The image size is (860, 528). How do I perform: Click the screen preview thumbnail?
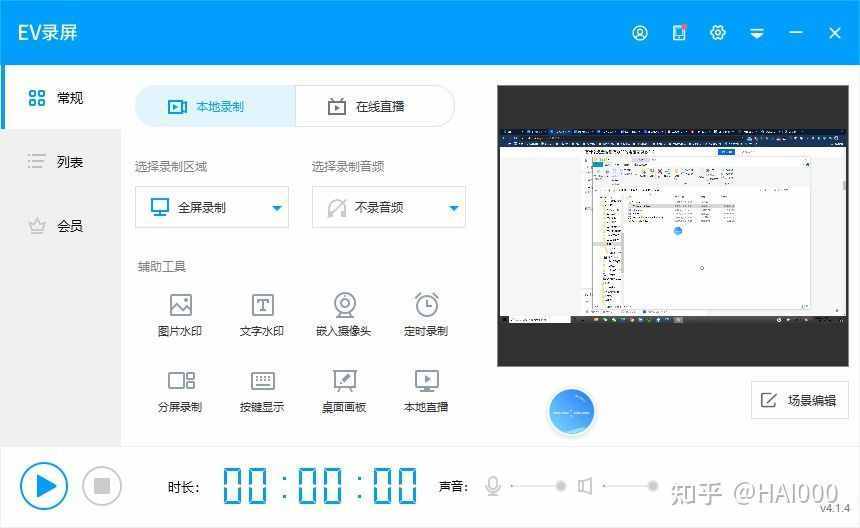coord(672,225)
